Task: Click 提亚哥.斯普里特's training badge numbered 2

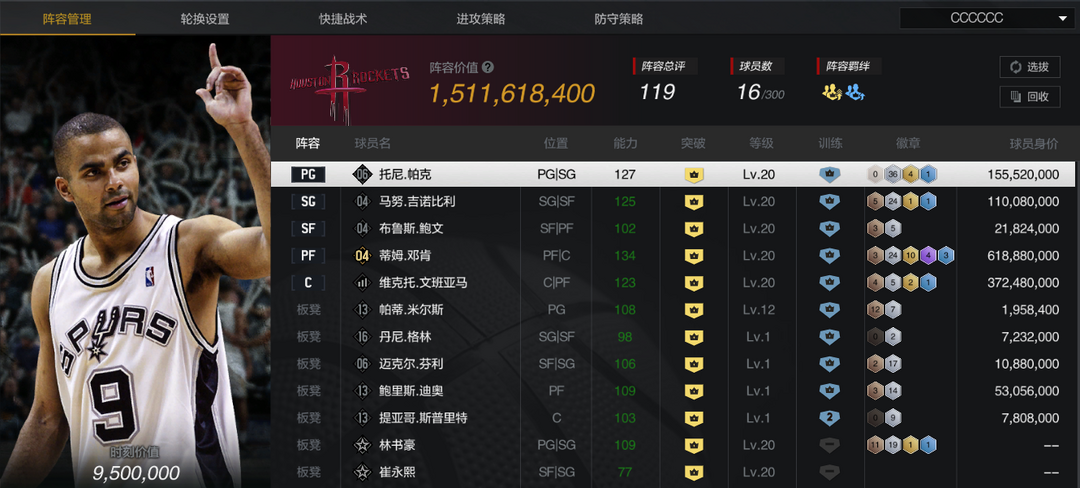Action: (829, 418)
